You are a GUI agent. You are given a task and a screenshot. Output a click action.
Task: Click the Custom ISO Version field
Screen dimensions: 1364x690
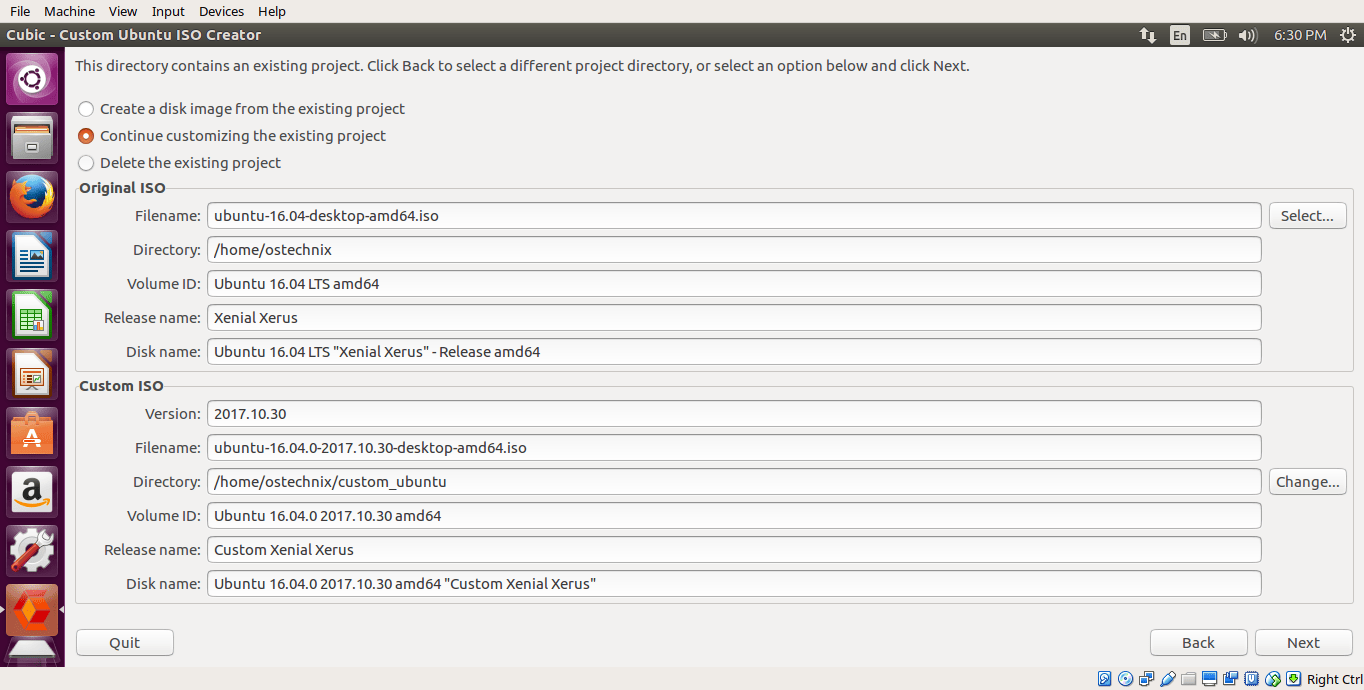click(734, 414)
